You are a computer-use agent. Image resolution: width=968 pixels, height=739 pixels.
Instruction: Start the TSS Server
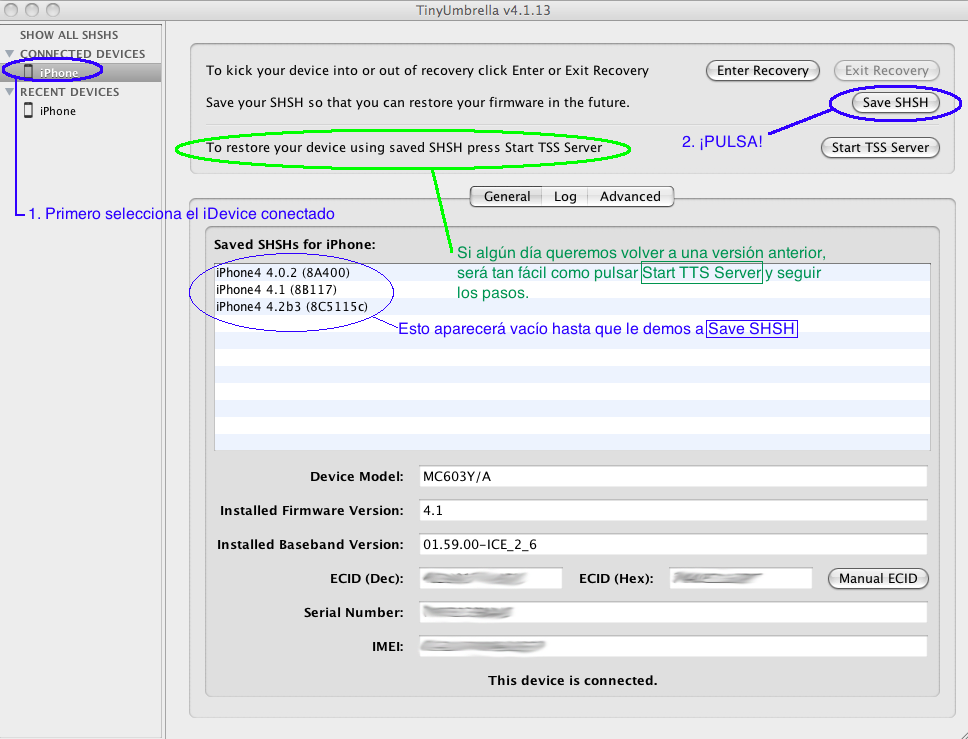point(880,148)
